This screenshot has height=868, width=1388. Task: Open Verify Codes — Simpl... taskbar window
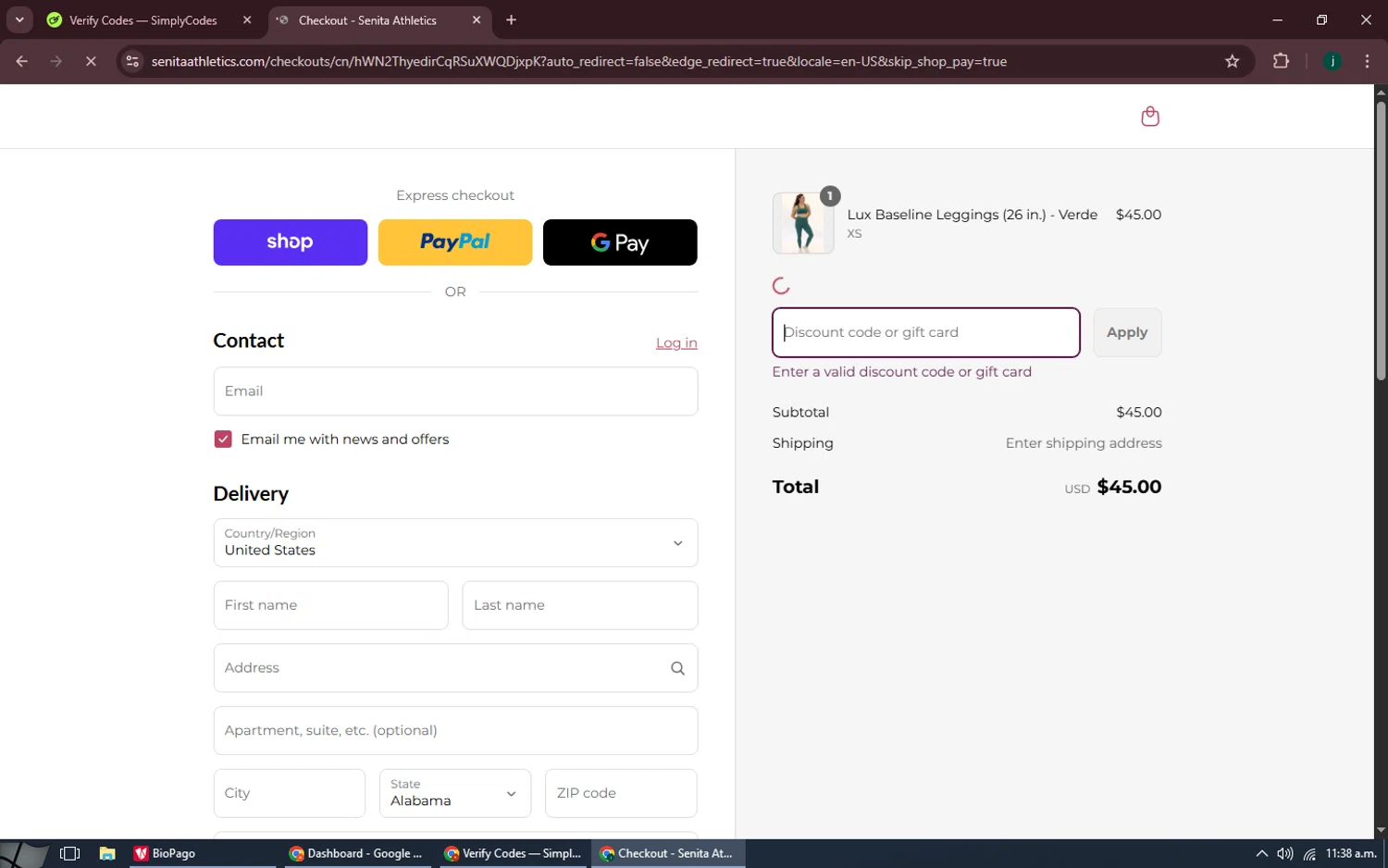513,853
